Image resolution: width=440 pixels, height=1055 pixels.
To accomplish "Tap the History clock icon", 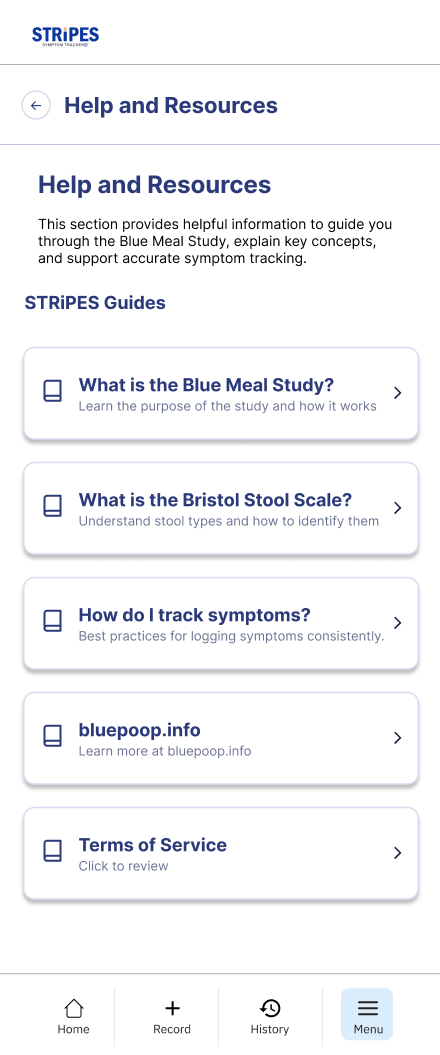I will point(270,1008).
